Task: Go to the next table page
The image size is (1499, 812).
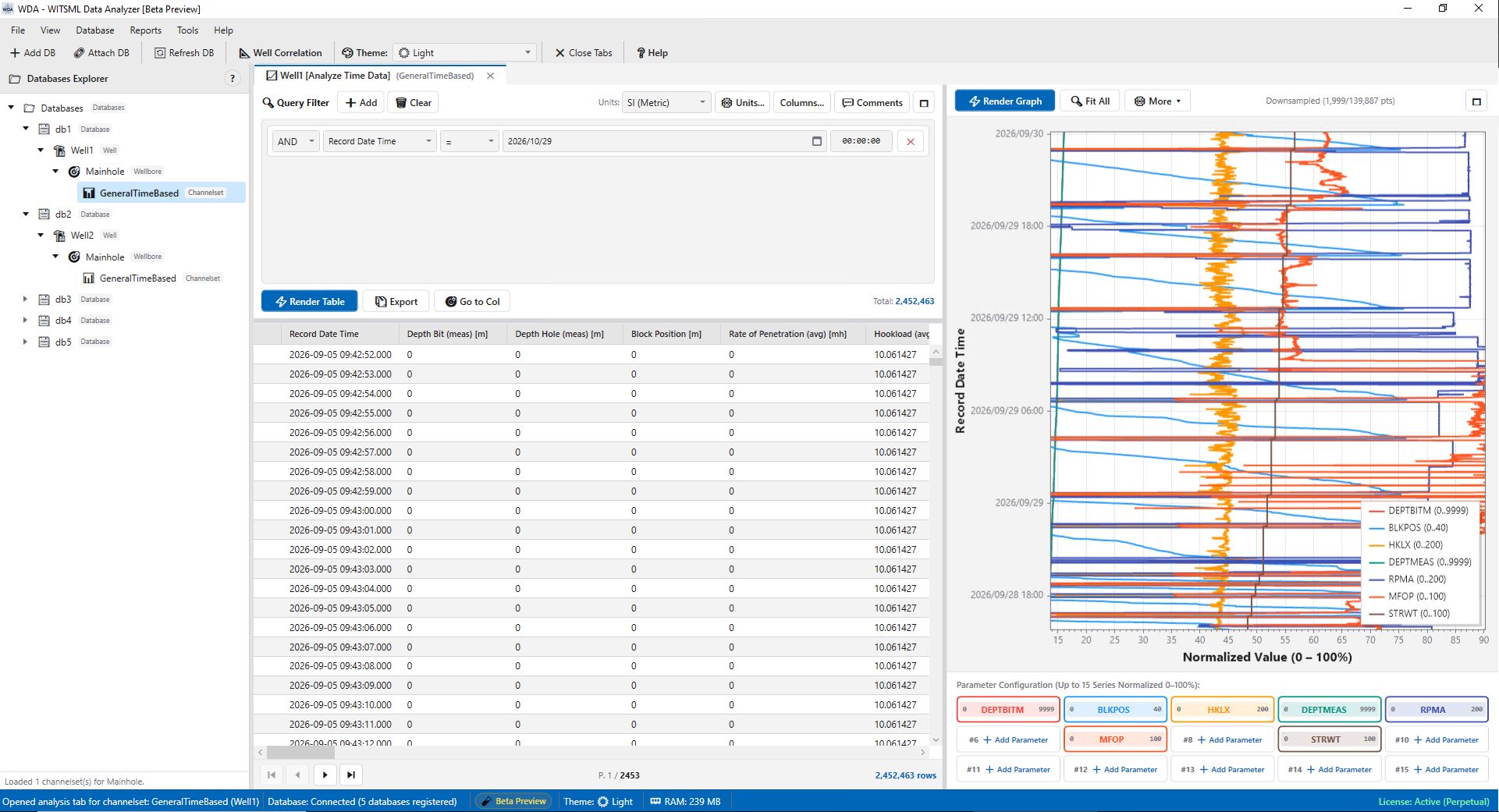Action: click(x=325, y=775)
